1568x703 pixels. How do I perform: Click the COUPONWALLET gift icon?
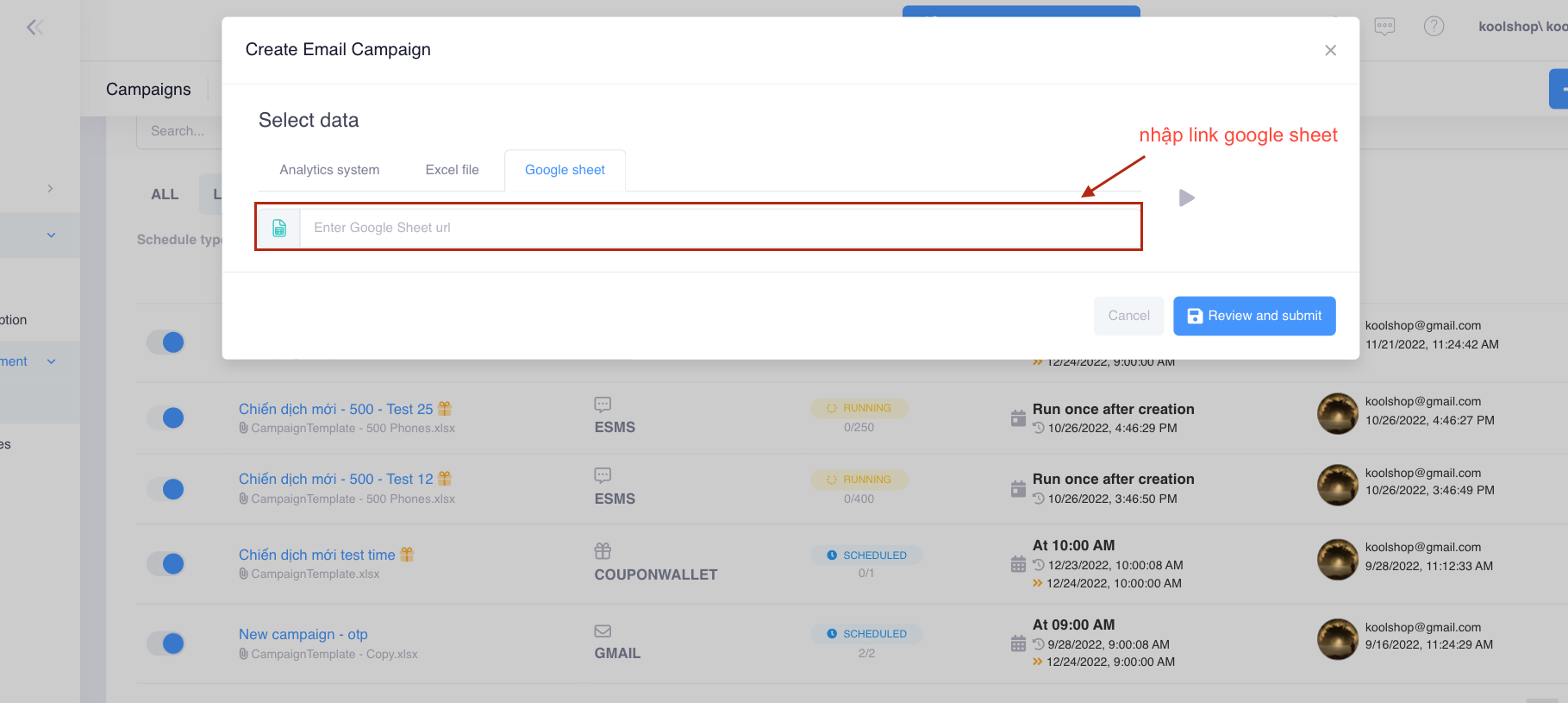603,551
